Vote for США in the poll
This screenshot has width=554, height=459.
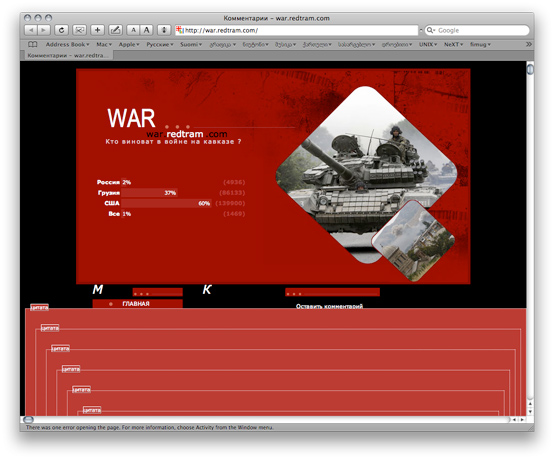[112, 203]
